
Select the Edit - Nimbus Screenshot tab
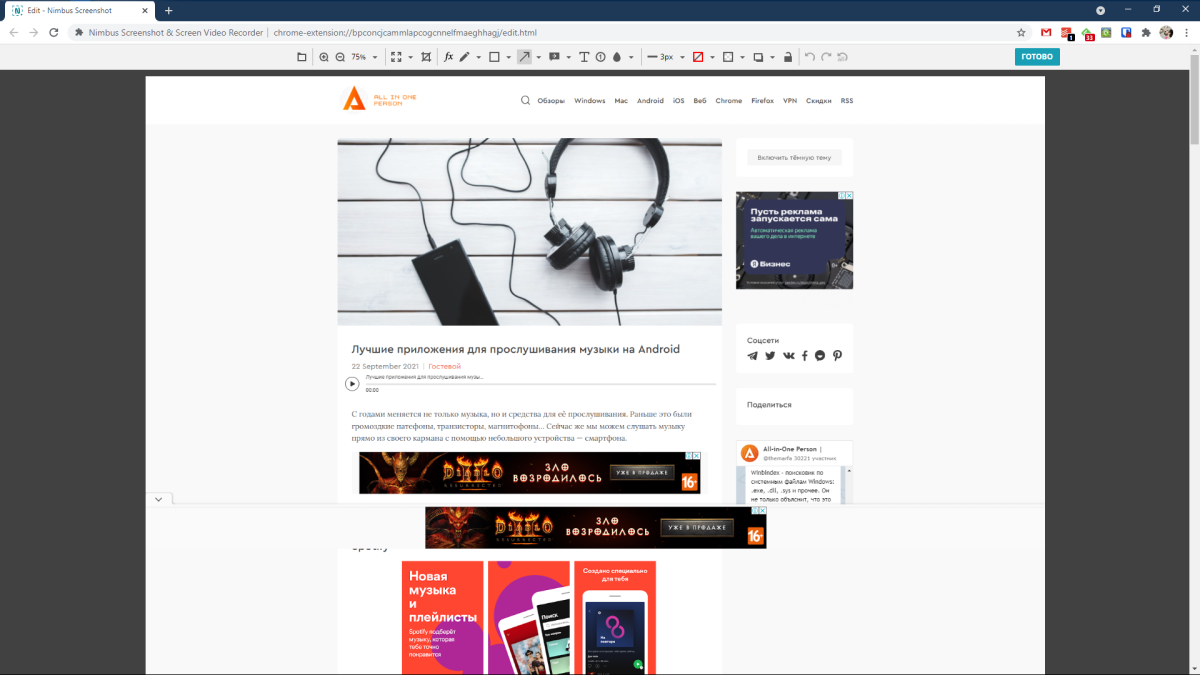[x=81, y=10]
